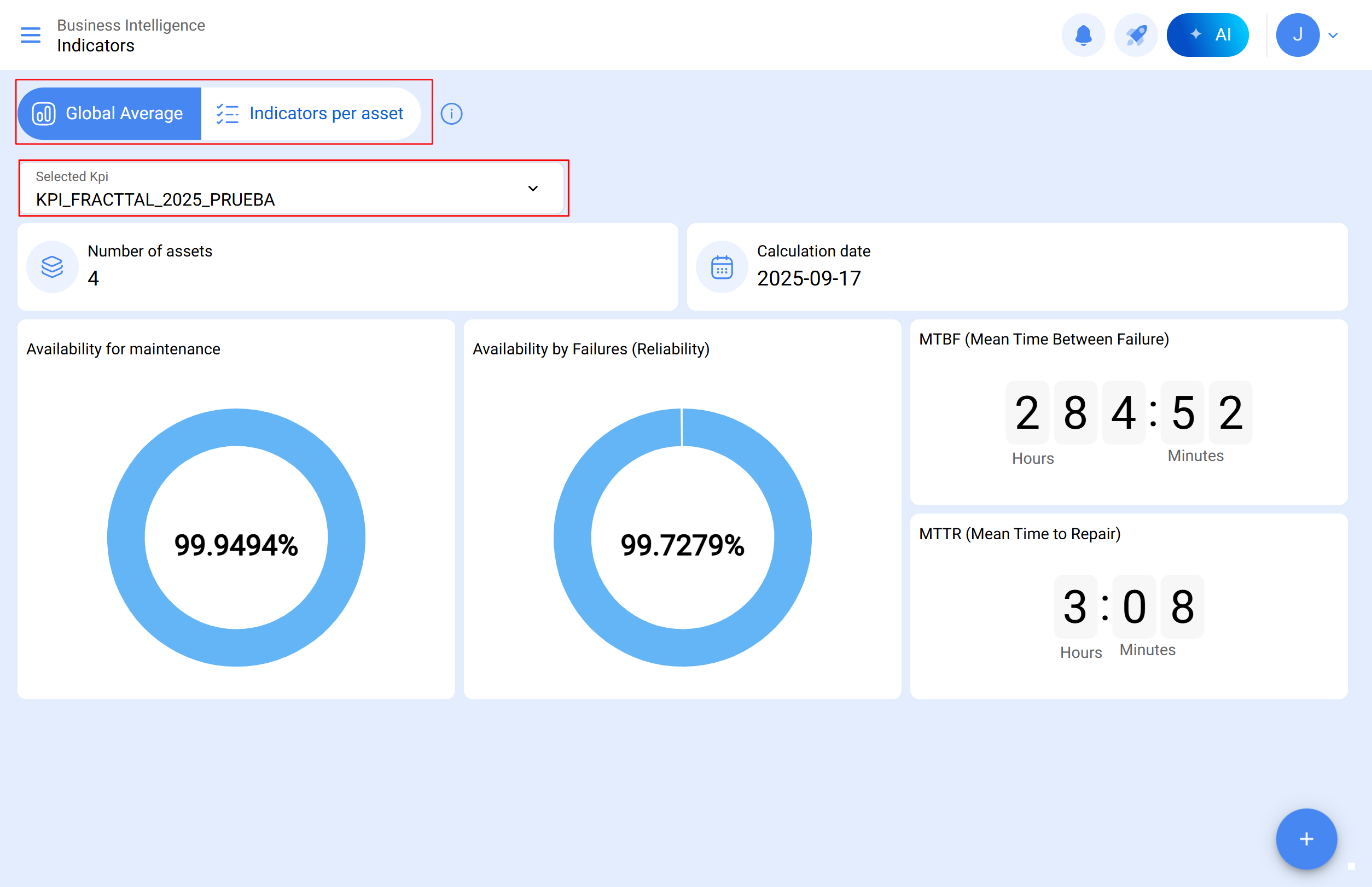Screen dimensions: 1372x887
Task: Expand the user account chevron
Action: click(1333, 36)
